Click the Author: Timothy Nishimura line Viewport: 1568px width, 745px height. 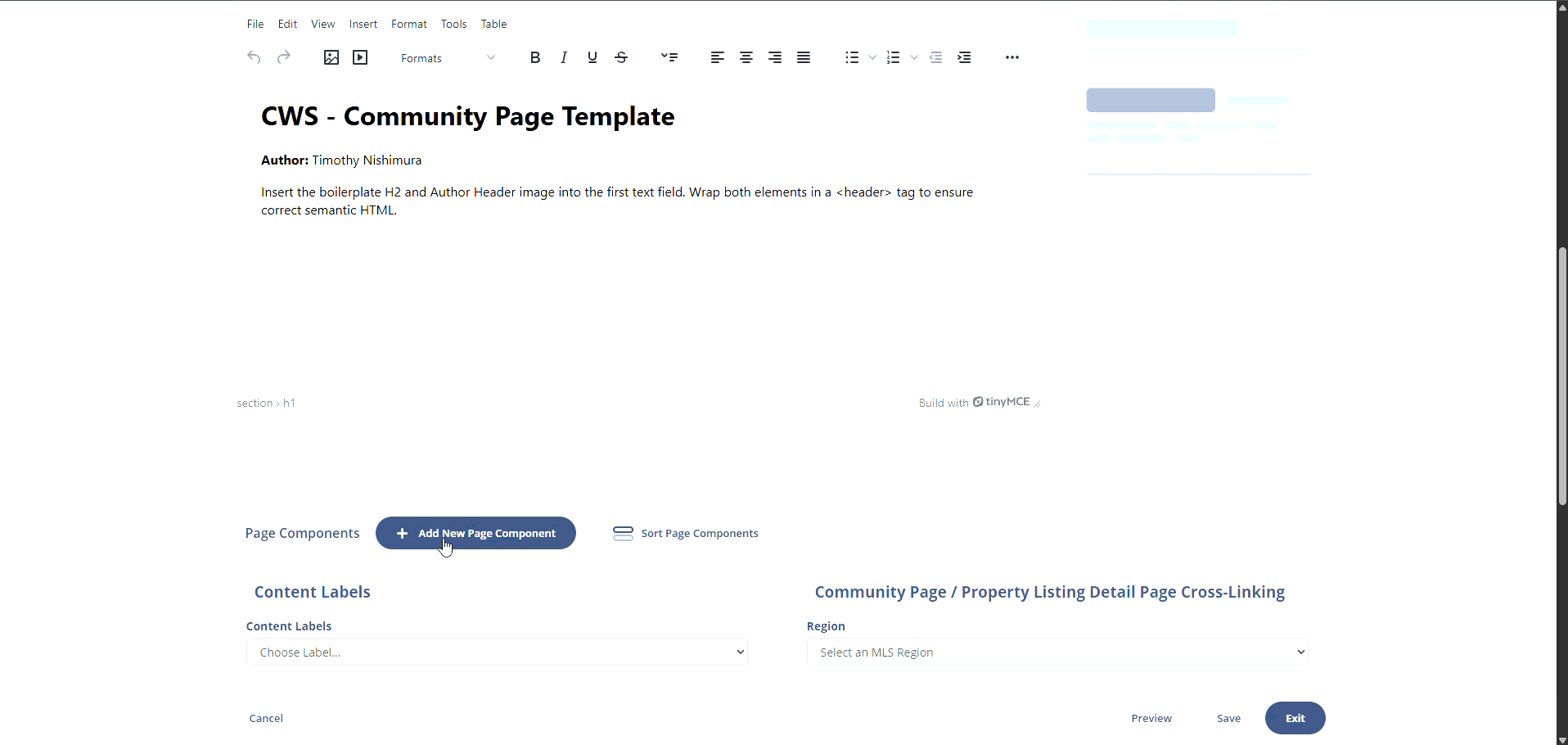[x=341, y=160]
